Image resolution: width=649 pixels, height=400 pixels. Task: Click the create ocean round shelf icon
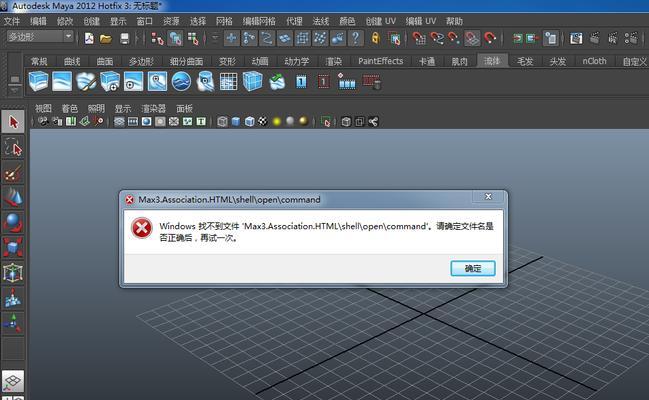[x=181, y=81]
